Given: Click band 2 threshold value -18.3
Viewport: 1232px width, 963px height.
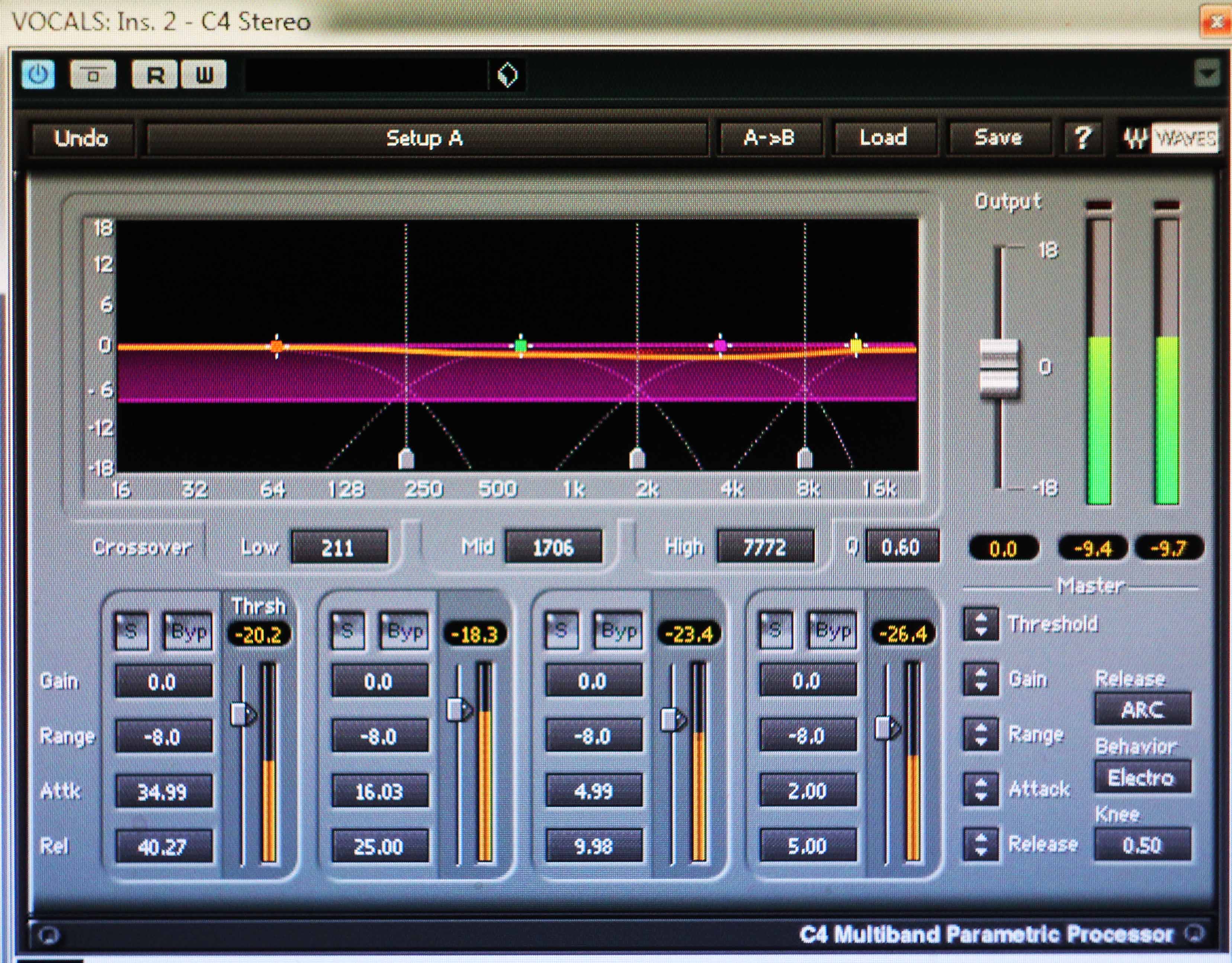Looking at the screenshot, I should [475, 634].
